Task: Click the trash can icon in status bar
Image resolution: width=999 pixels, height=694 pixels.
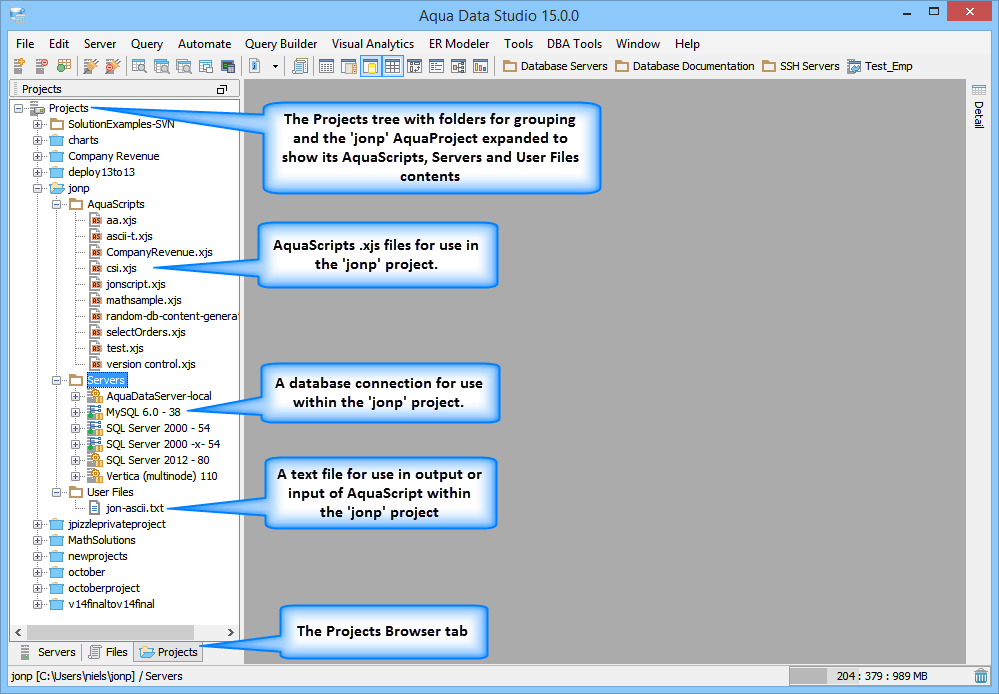Action: click(981, 676)
